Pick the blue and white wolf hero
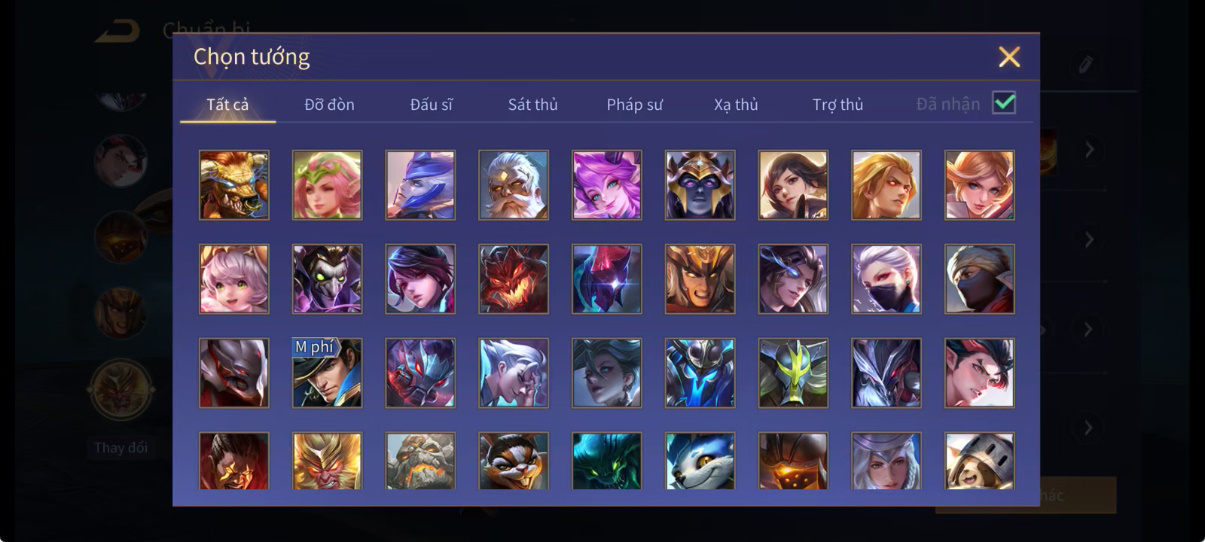 (x=700, y=461)
